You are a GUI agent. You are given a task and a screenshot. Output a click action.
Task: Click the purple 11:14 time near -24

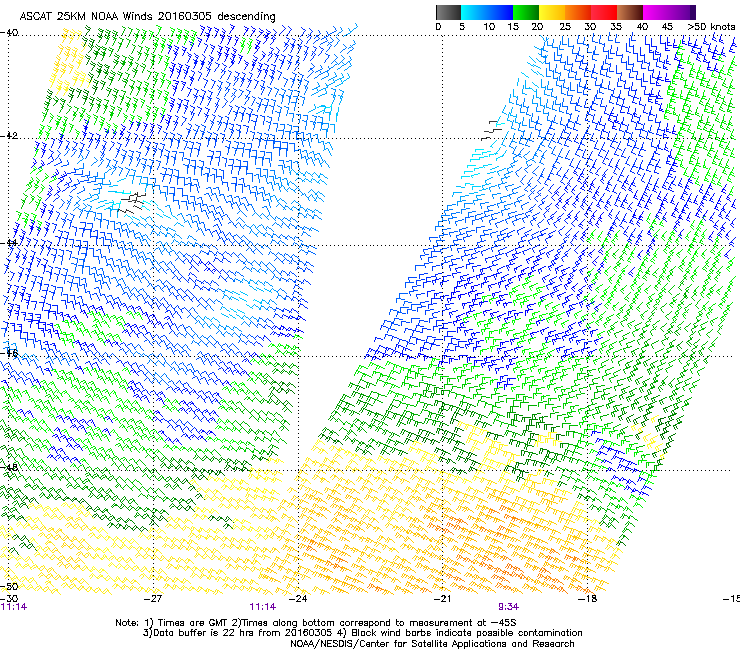263,607
